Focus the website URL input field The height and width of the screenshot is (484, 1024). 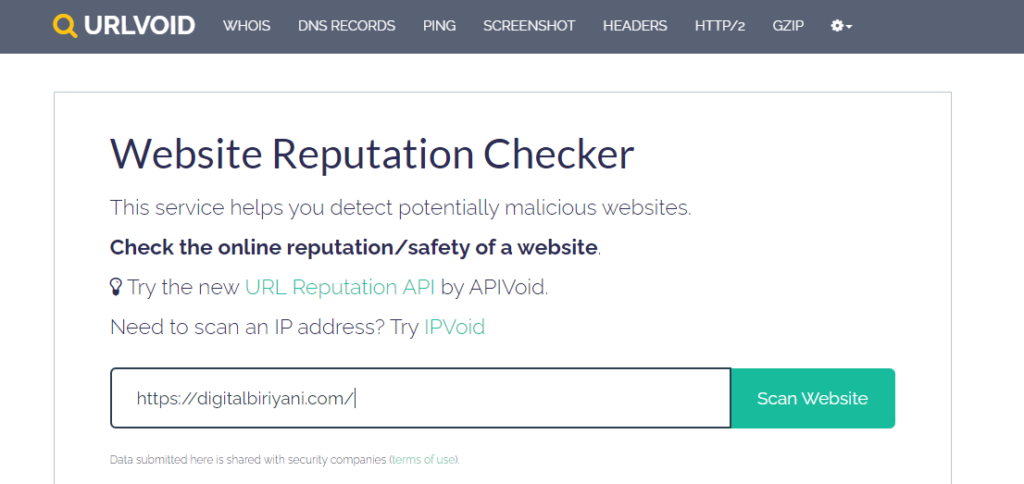click(x=421, y=398)
